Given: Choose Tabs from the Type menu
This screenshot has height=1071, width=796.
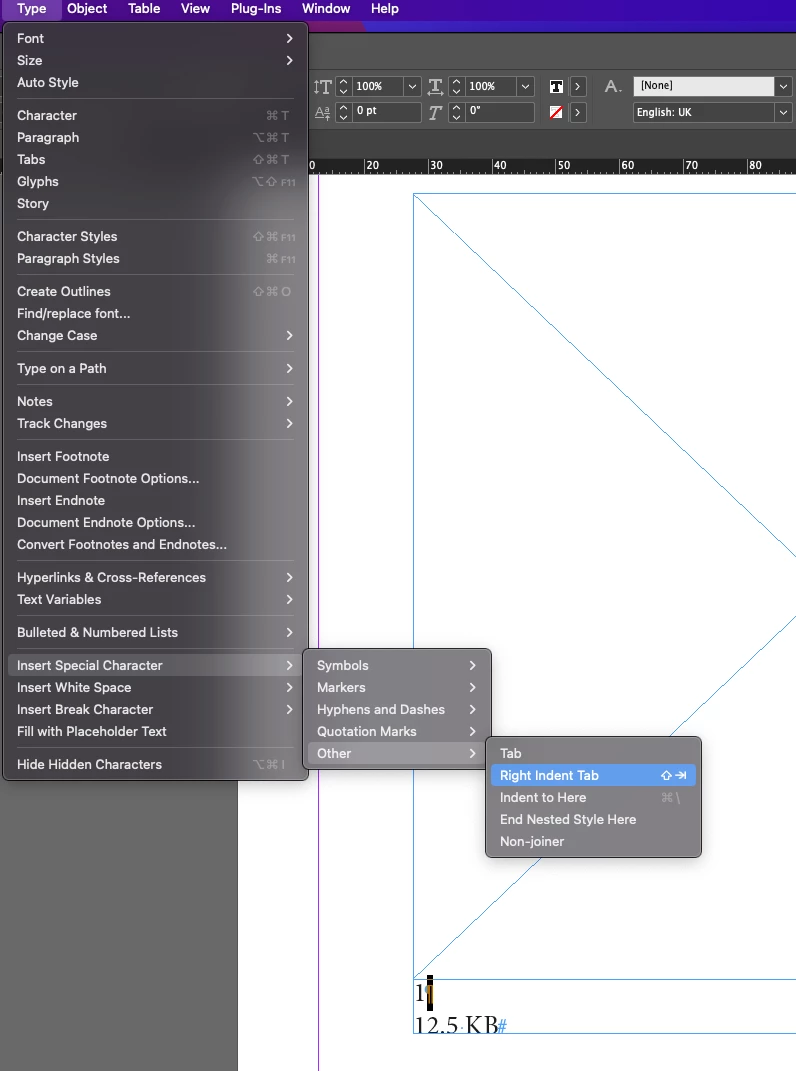Looking at the screenshot, I should [x=155, y=159].
